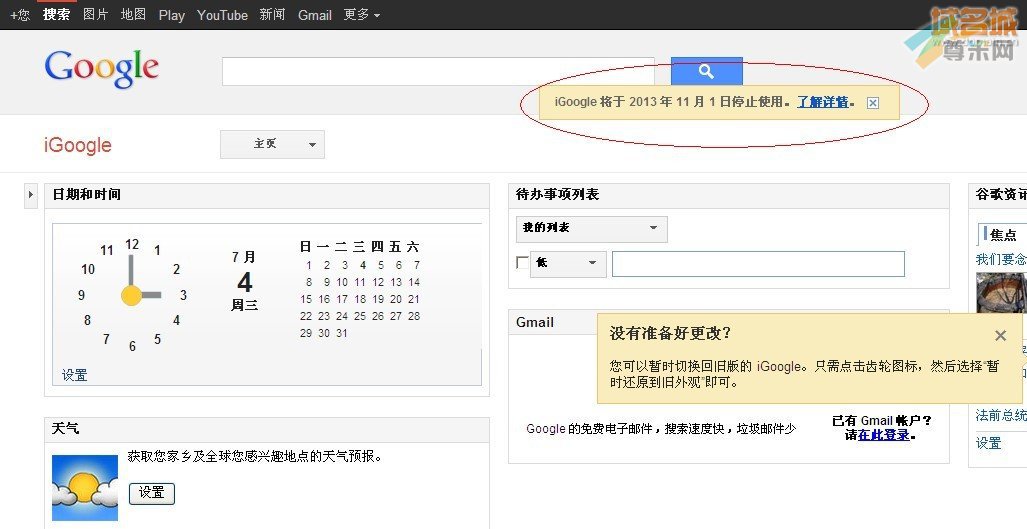Click calendar day 31
This screenshot has width=1027, height=529.
(x=342, y=333)
